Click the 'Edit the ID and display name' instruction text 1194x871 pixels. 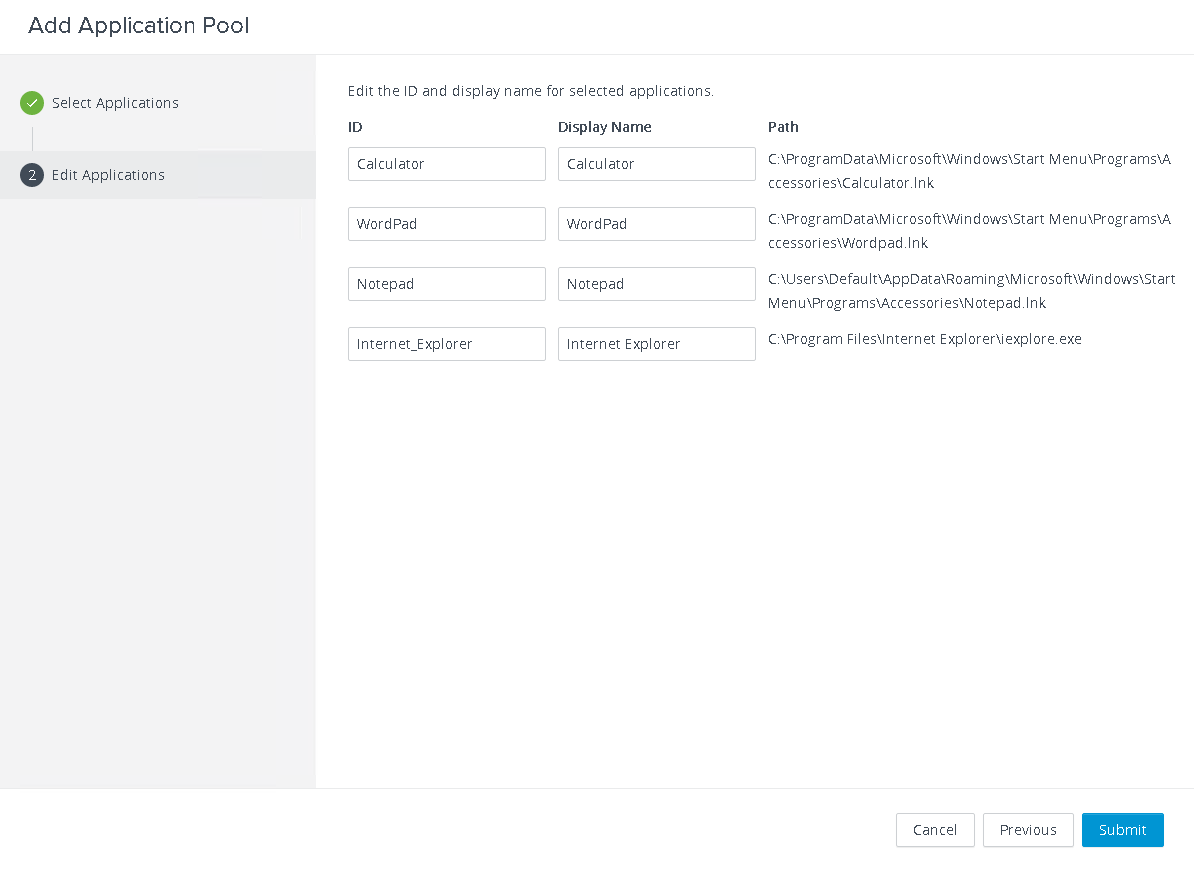tap(531, 91)
